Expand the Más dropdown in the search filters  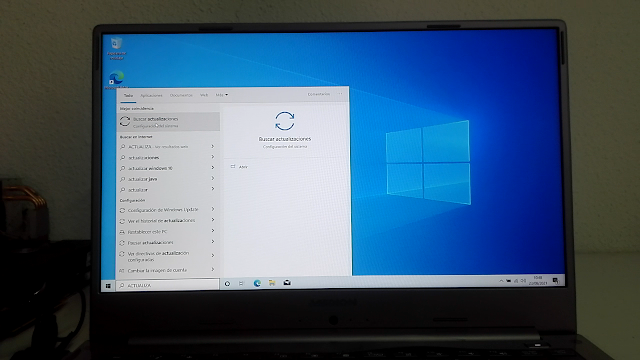222,95
